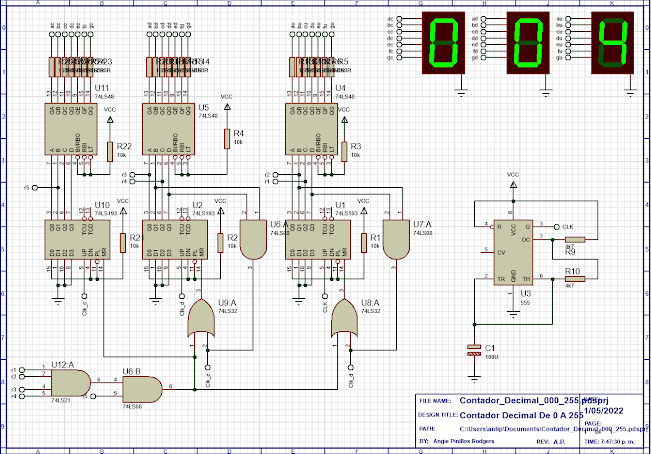Screen dimensions: 651x454
Task: Click the Clk_d terminal at U8:A input
Action: pyautogui.click(x=351, y=367)
